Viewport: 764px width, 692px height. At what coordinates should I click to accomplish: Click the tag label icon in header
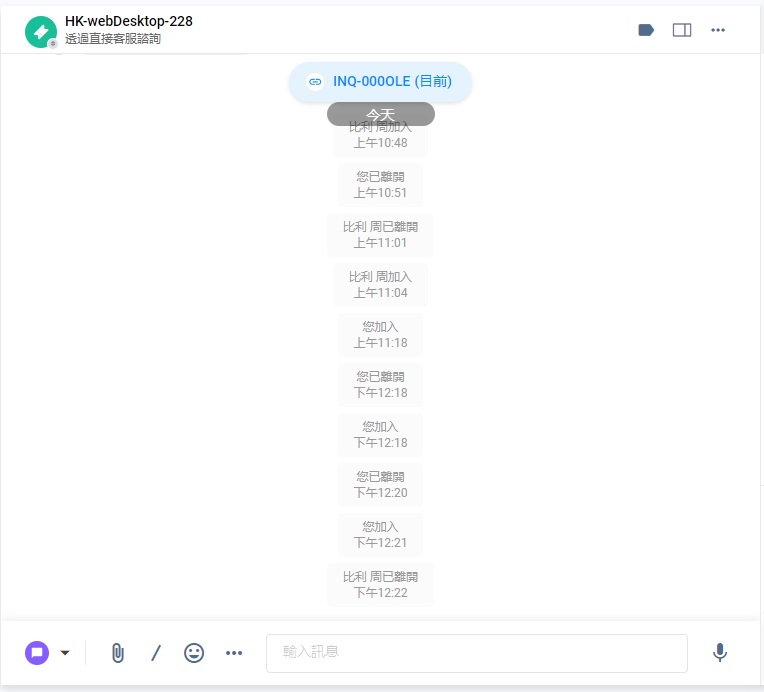(646, 30)
